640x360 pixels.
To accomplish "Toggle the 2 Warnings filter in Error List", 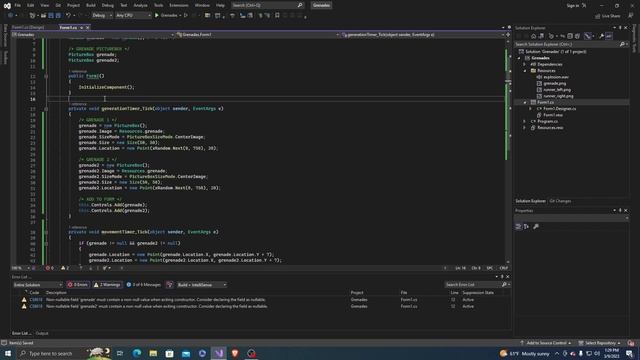I will tap(107, 284).
